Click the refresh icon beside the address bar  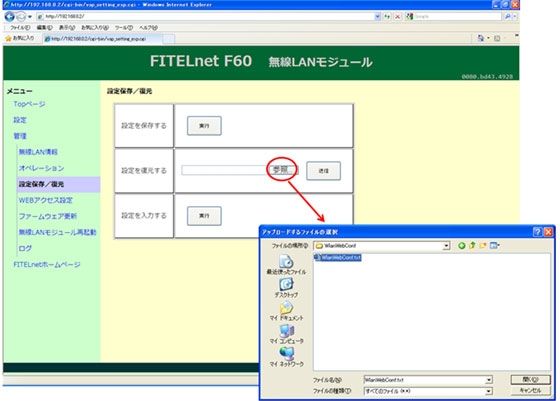click(x=387, y=16)
